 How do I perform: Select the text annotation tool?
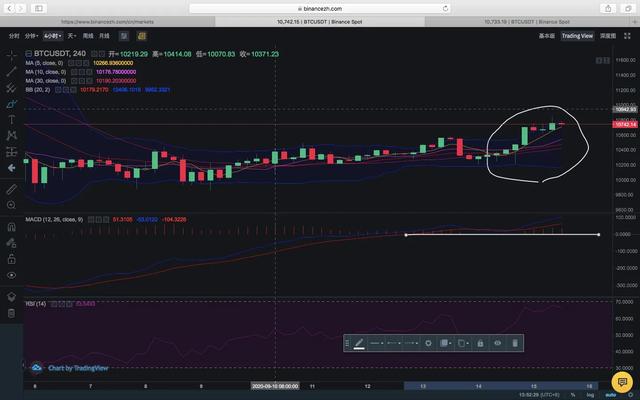pyautogui.click(x=11, y=120)
